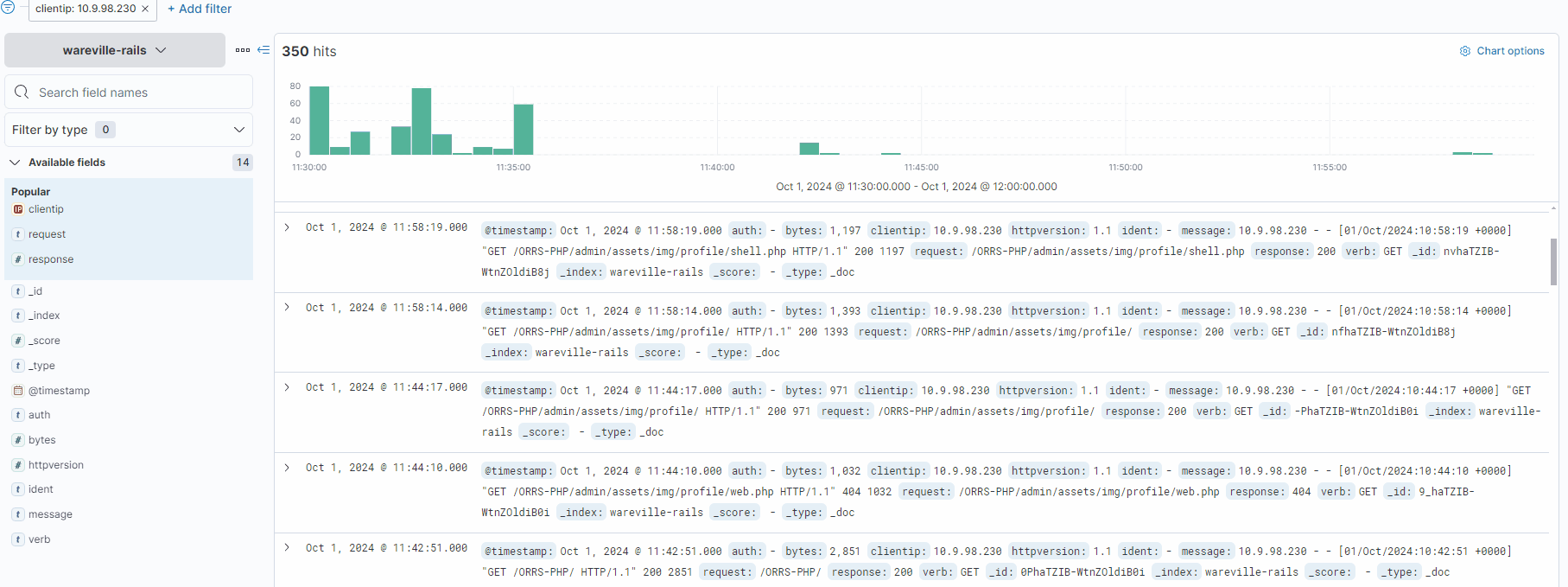Screen dimensions: 1568x587
Task: Expand the 11:44:10.000 document row
Action: (x=287, y=468)
